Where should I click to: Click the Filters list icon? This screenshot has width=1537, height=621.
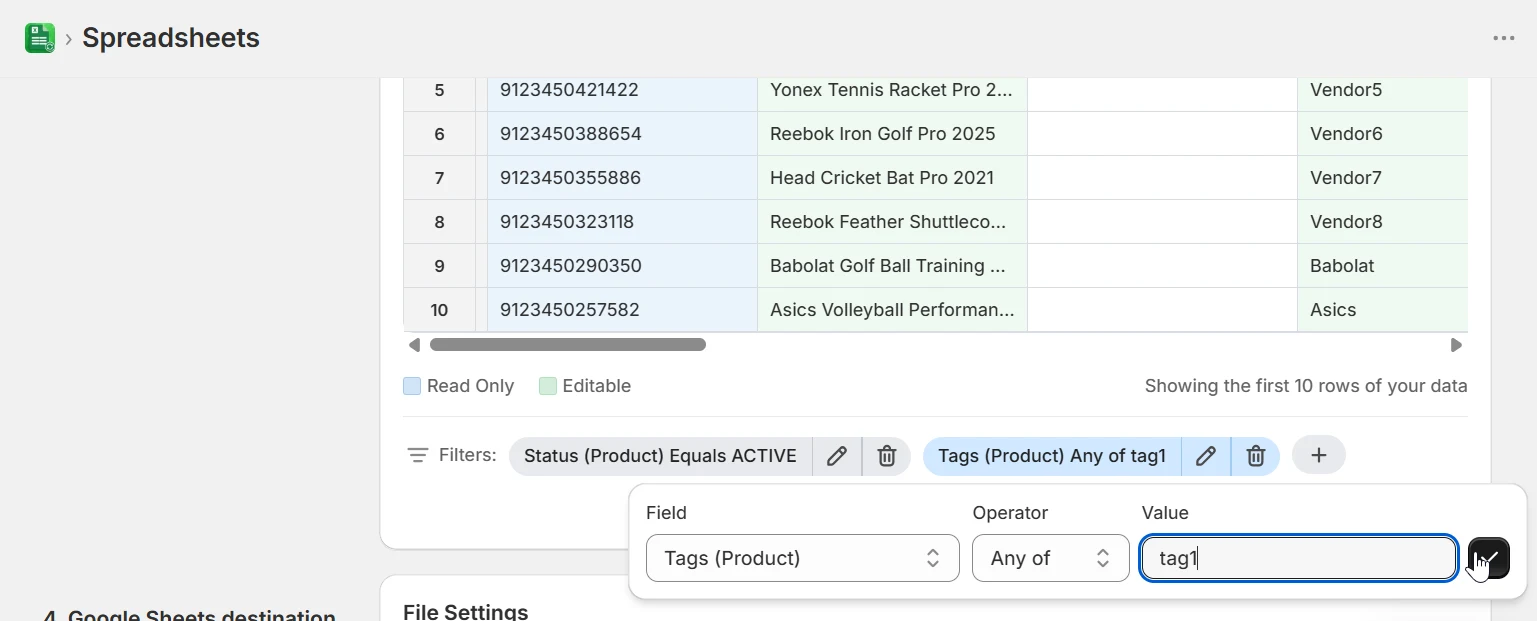tap(418, 455)
